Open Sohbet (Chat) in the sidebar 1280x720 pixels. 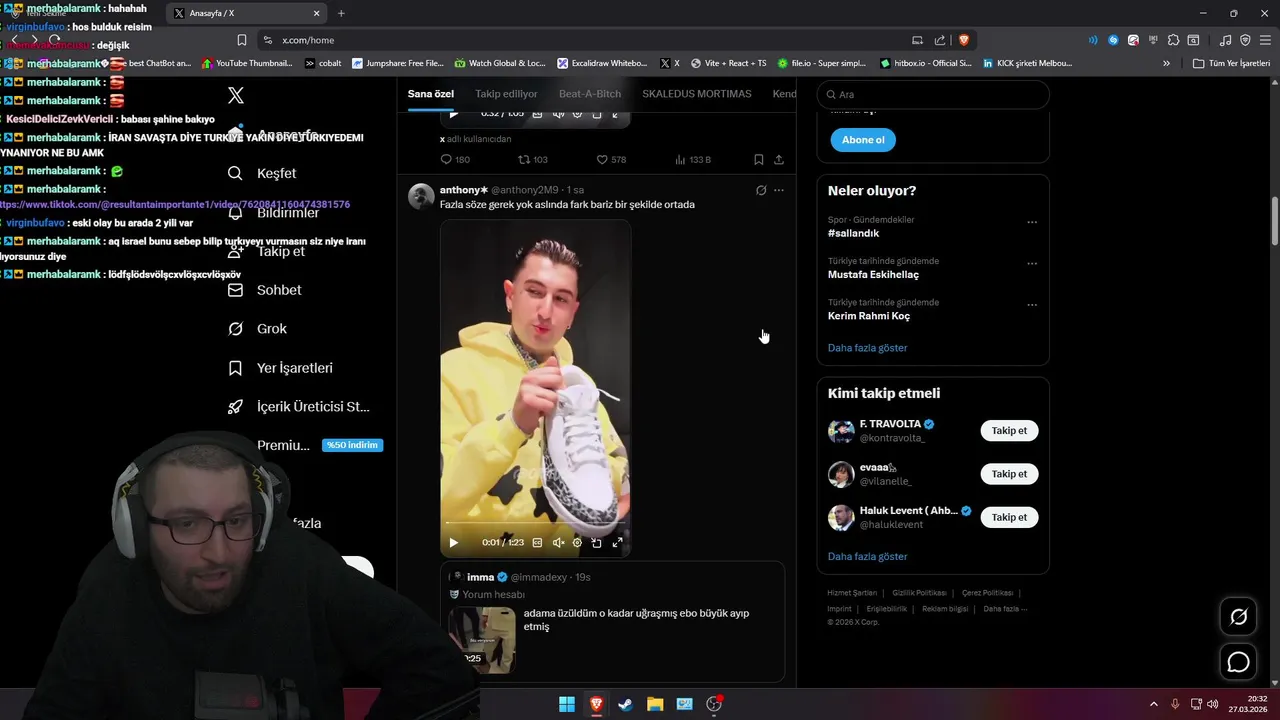point(264,290)
